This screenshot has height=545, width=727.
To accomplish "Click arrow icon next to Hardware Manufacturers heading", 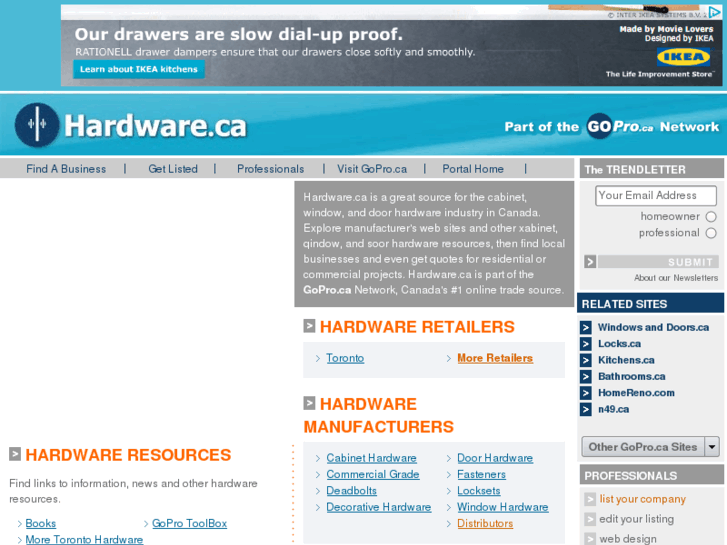I will pyautogui.click(x=309, y=403).
